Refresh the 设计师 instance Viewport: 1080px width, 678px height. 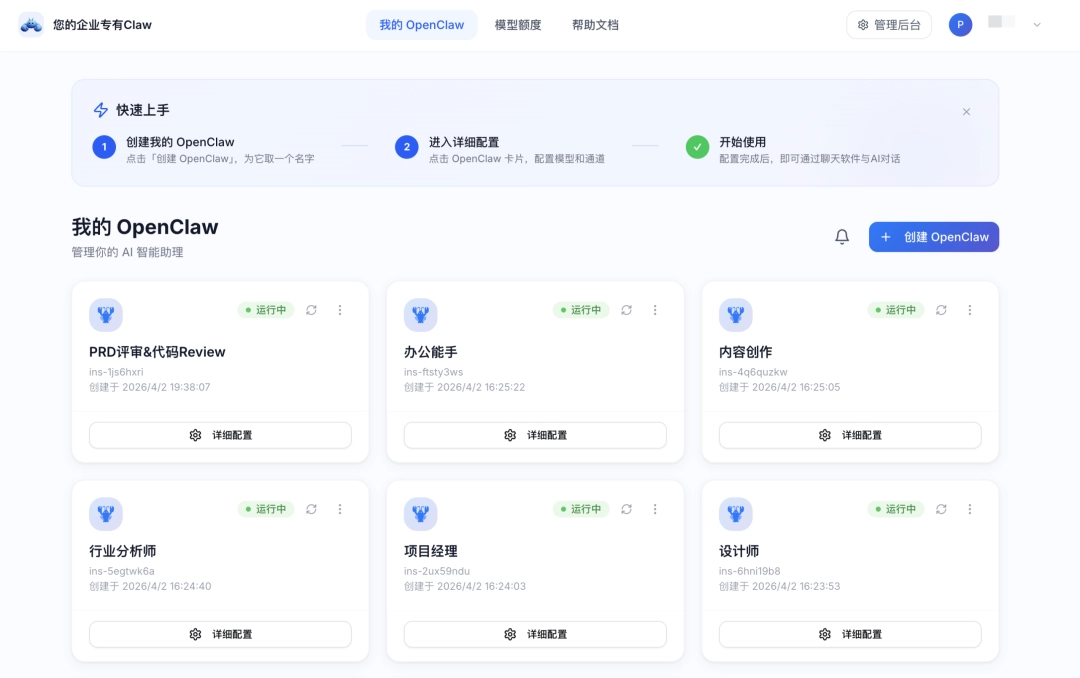pyautogui.click(x=941, y=509)
